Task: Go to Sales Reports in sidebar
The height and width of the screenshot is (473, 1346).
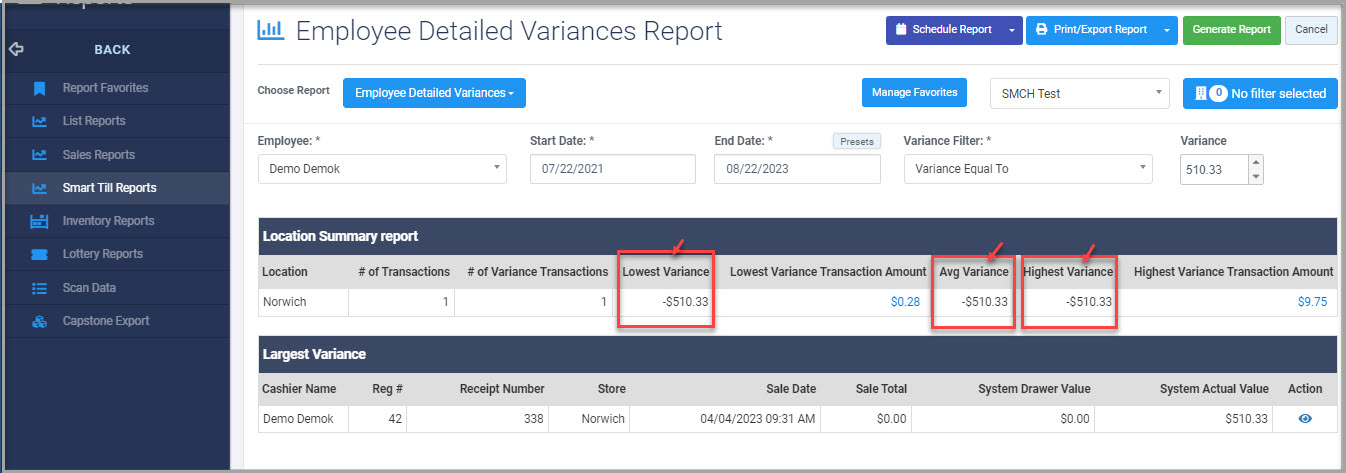Action: click(98, 155)
